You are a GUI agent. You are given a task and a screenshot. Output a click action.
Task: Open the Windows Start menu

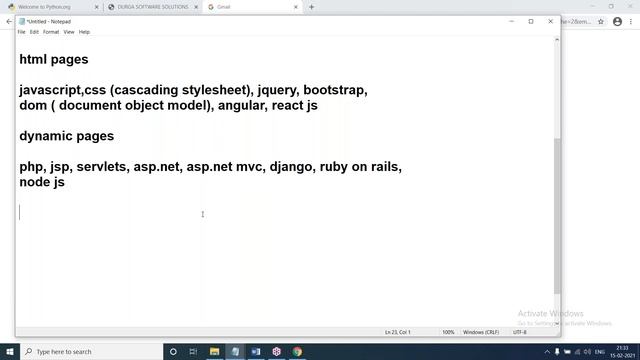[x=10, y=351]
